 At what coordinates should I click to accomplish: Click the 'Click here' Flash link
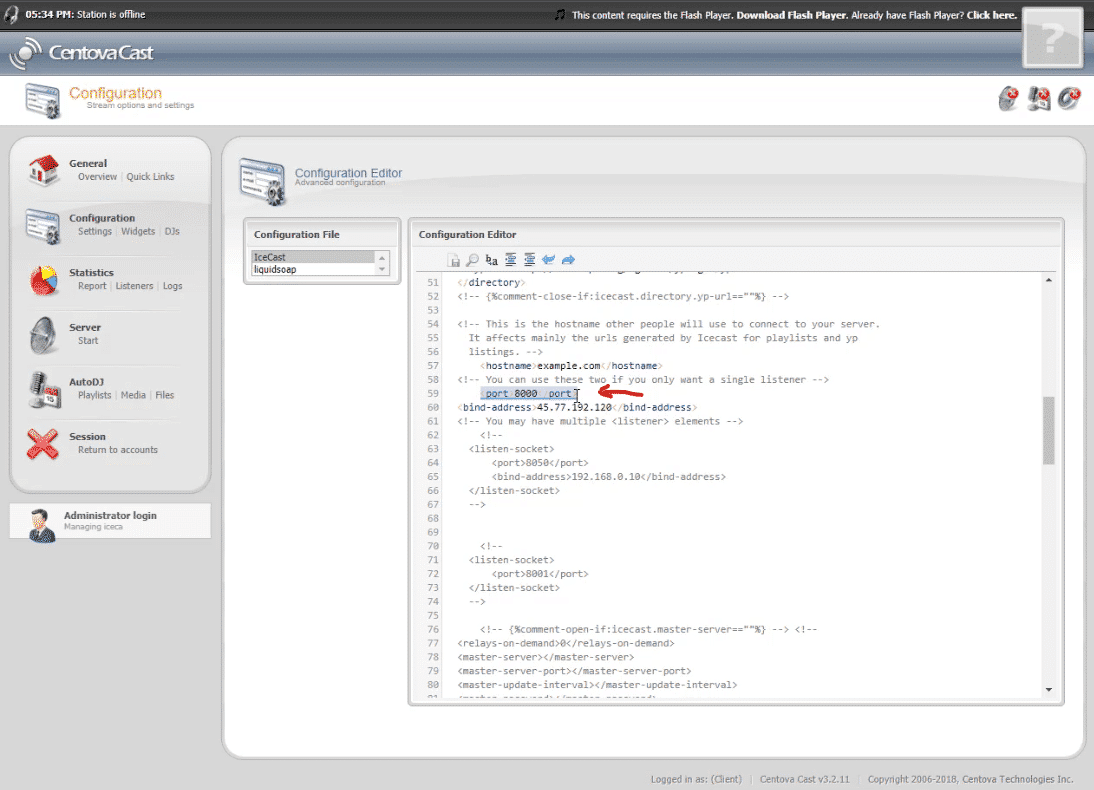coord(991,15)
